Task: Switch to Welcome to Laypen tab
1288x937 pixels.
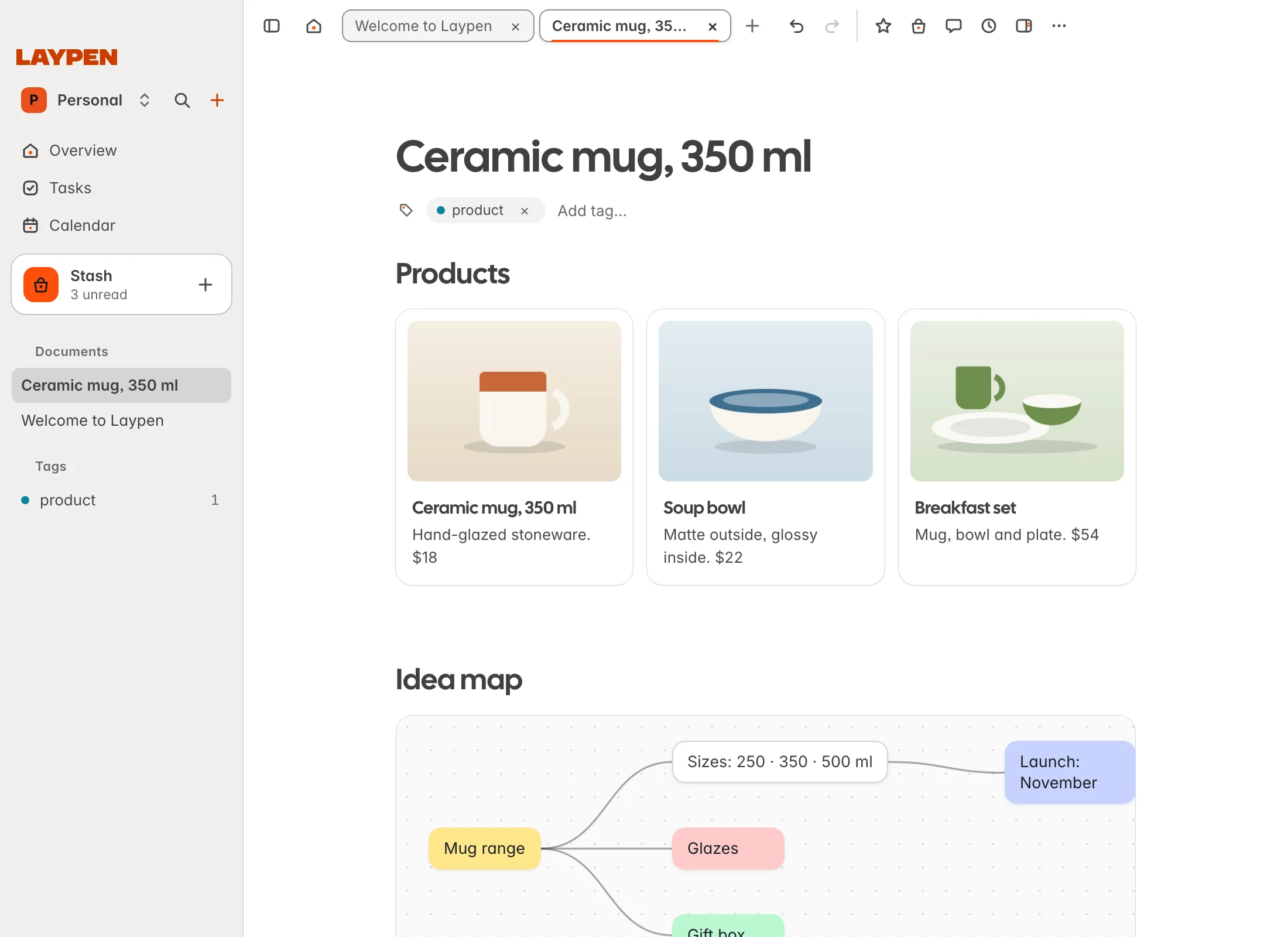Action: coord(438,26)
